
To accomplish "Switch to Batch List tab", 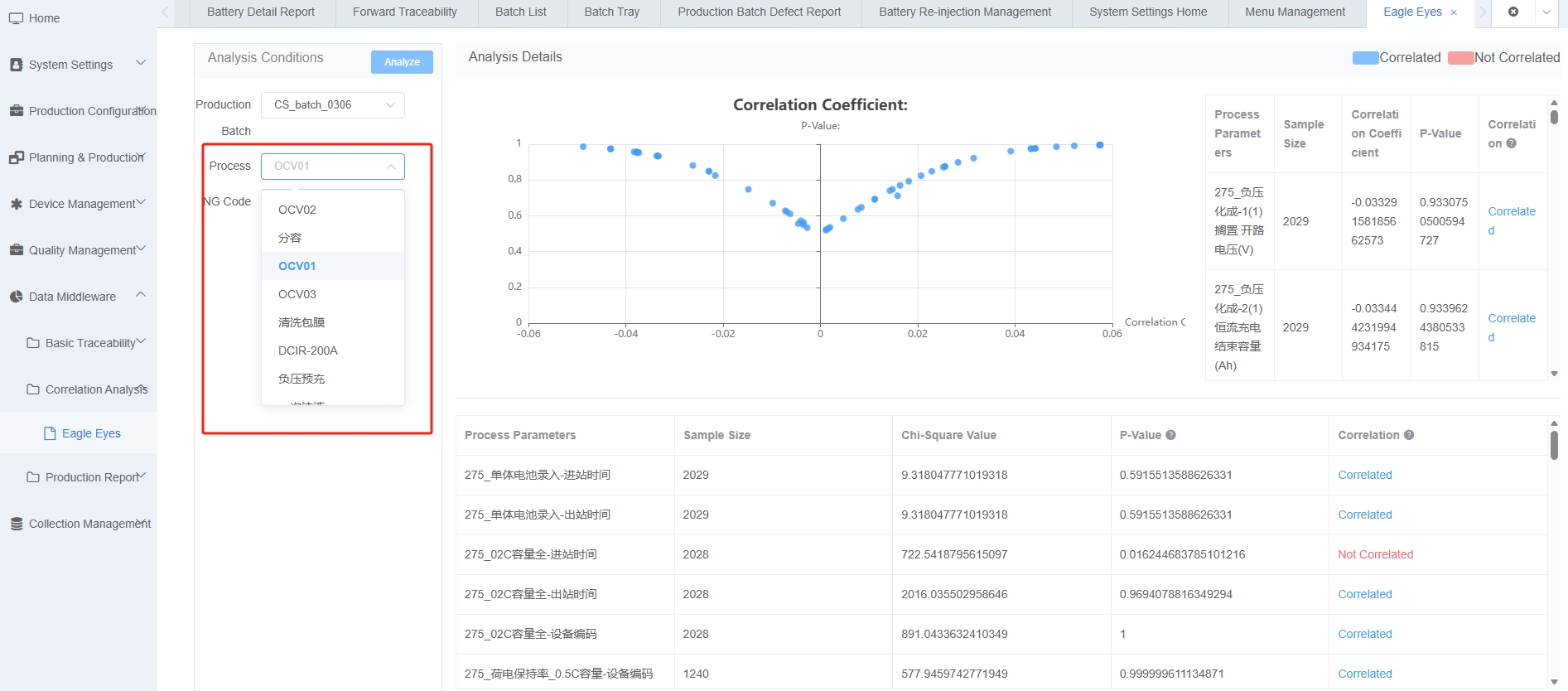I will pos(521,12).
